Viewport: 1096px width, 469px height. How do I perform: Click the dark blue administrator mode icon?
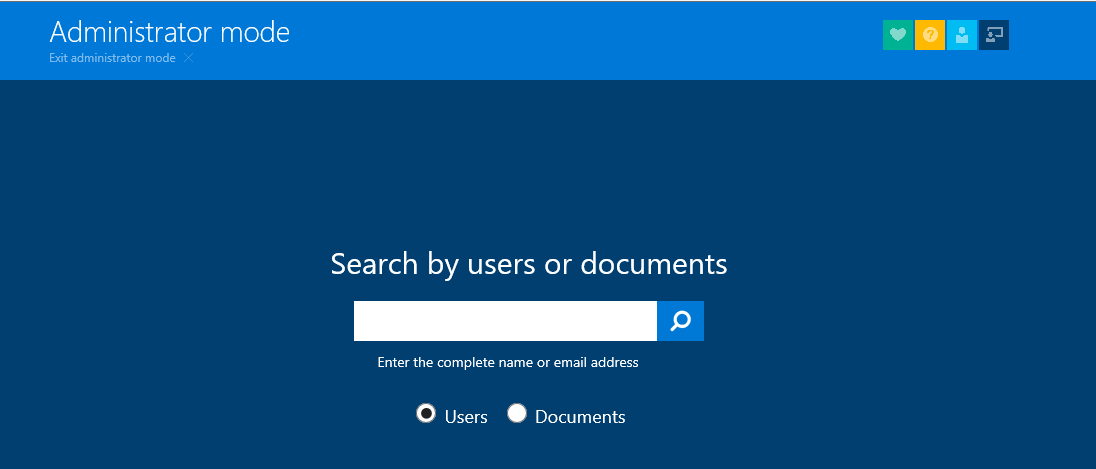coord(994,35)
